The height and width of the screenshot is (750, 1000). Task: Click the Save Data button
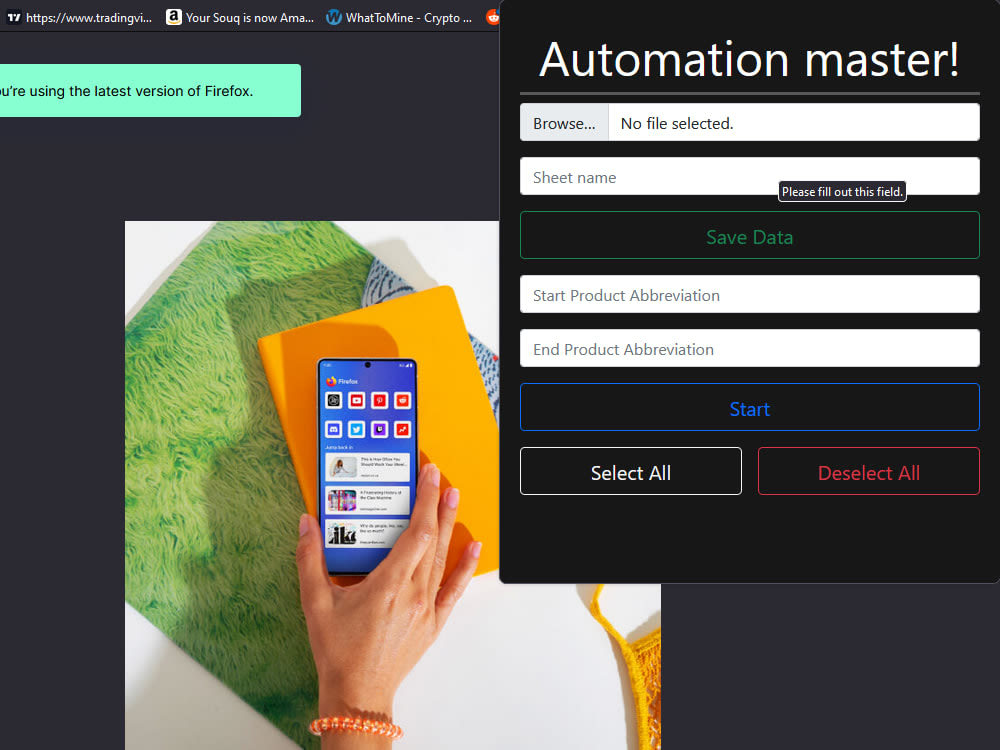click(750, 235)
